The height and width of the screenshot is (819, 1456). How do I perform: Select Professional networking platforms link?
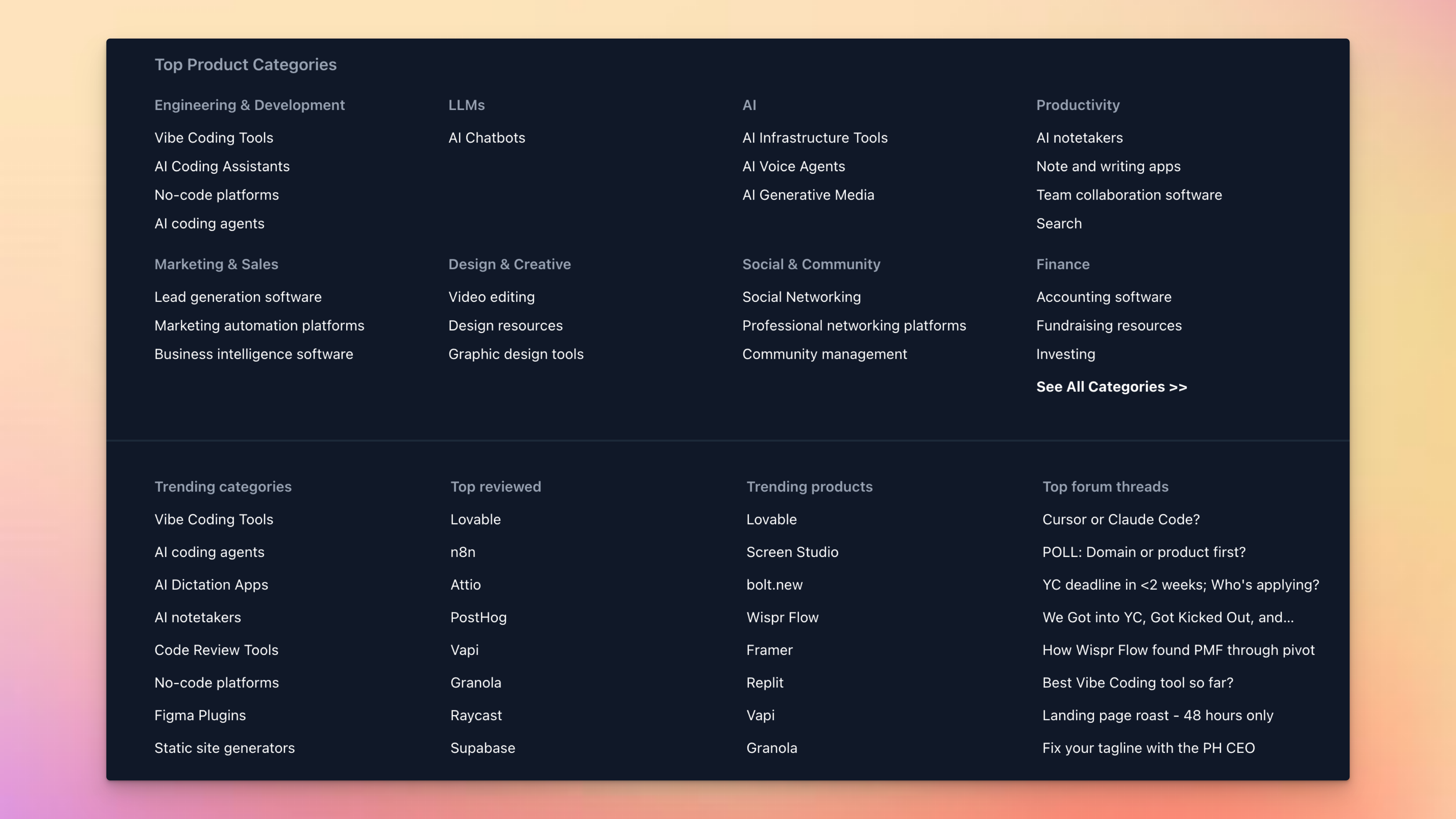click(x=853, y=326)
